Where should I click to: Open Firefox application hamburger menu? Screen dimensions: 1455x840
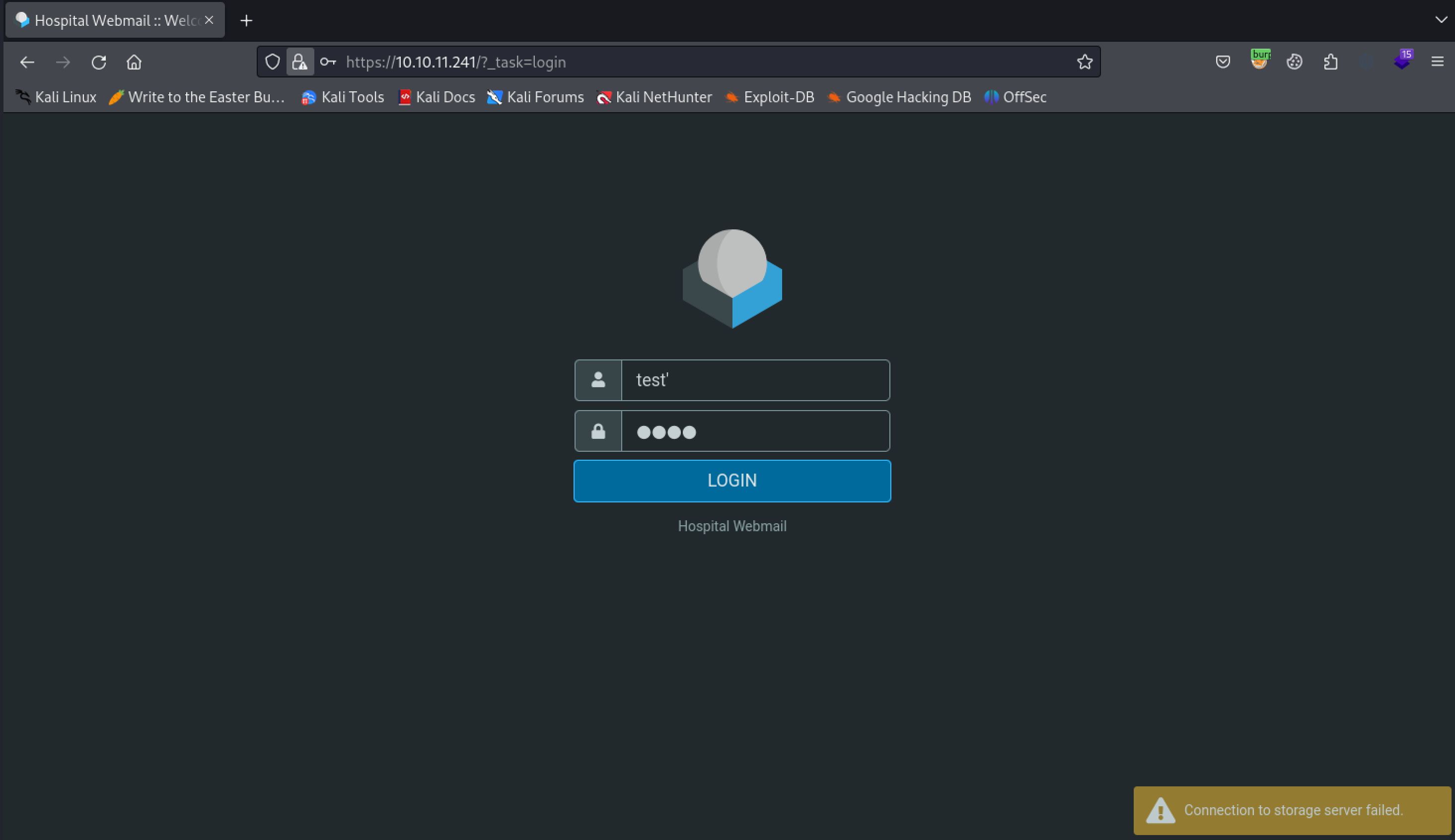click(1437, 63)
